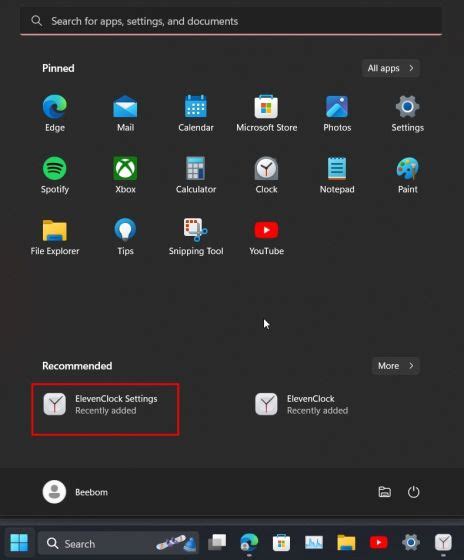This screenshot has width=464, height=560.
Task: Open the monitor graph app on taskbar
Action: [314, 543]
